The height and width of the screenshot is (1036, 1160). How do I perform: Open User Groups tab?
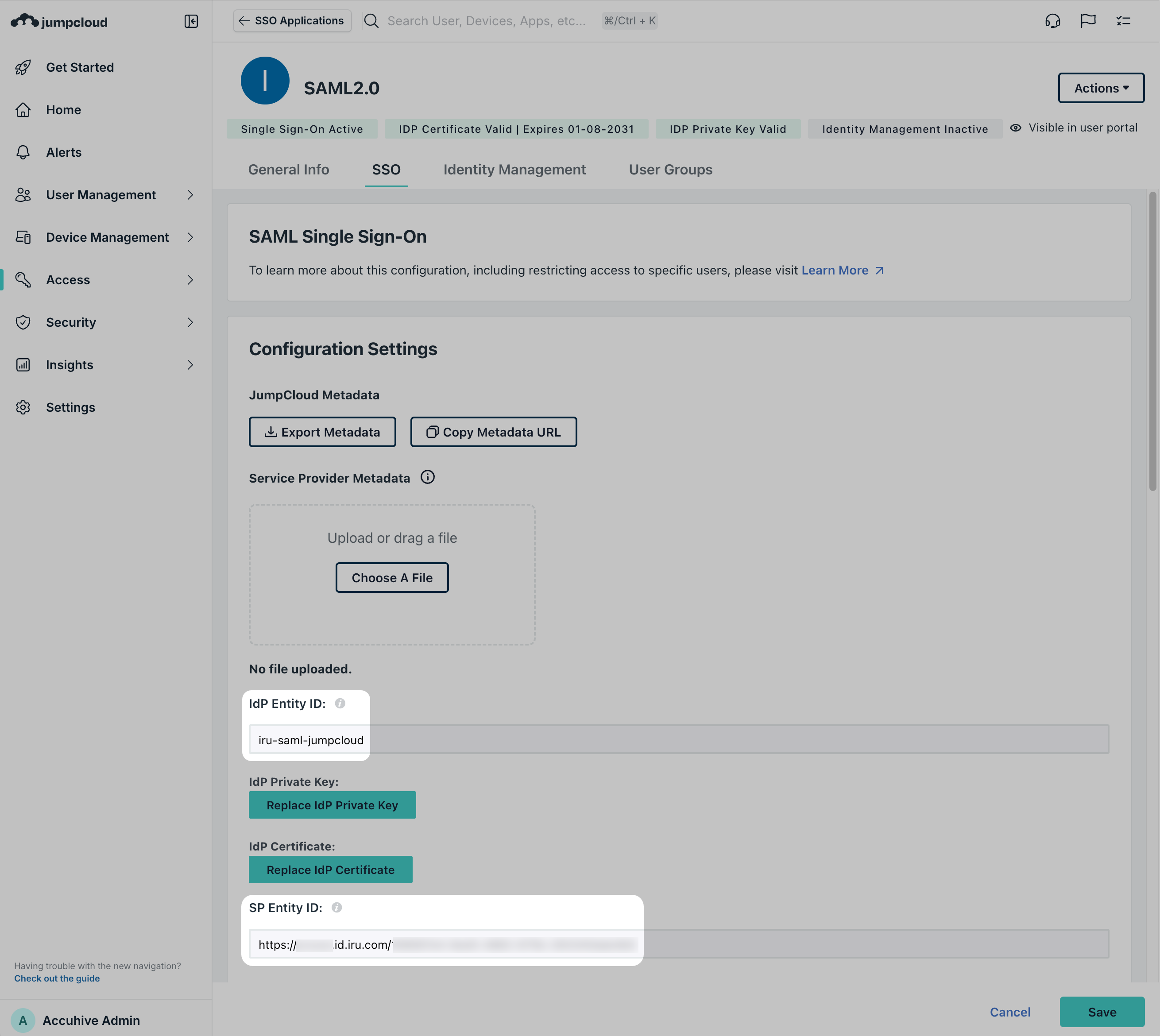pyautogui.click(x=670, y=170)
